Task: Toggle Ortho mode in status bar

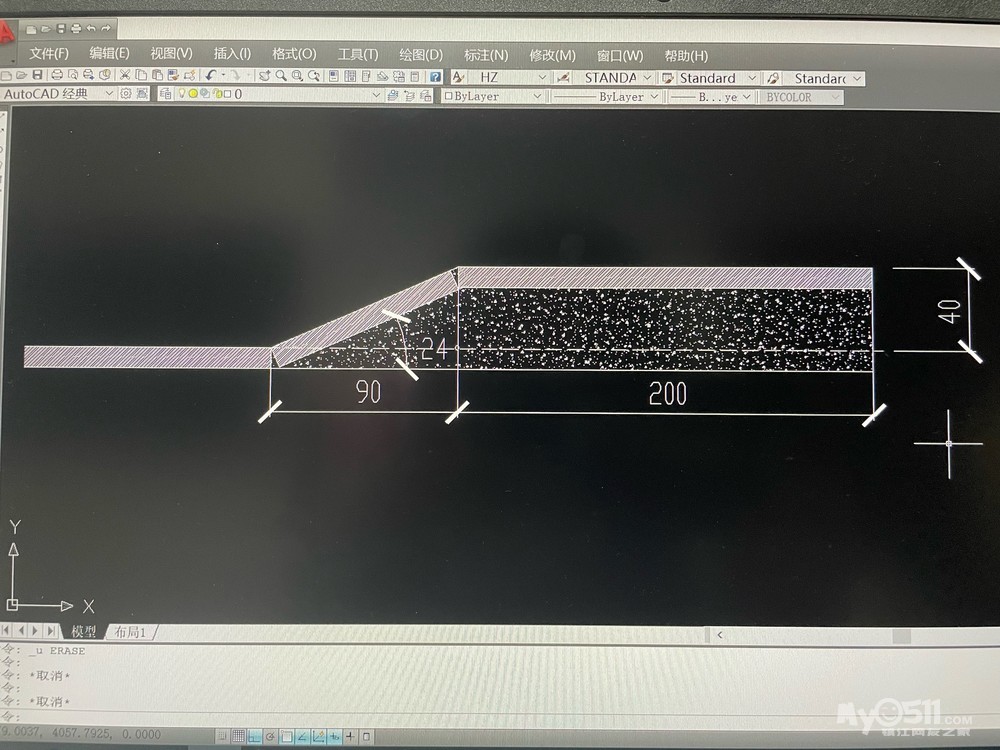Action: [x=255, y=737]
